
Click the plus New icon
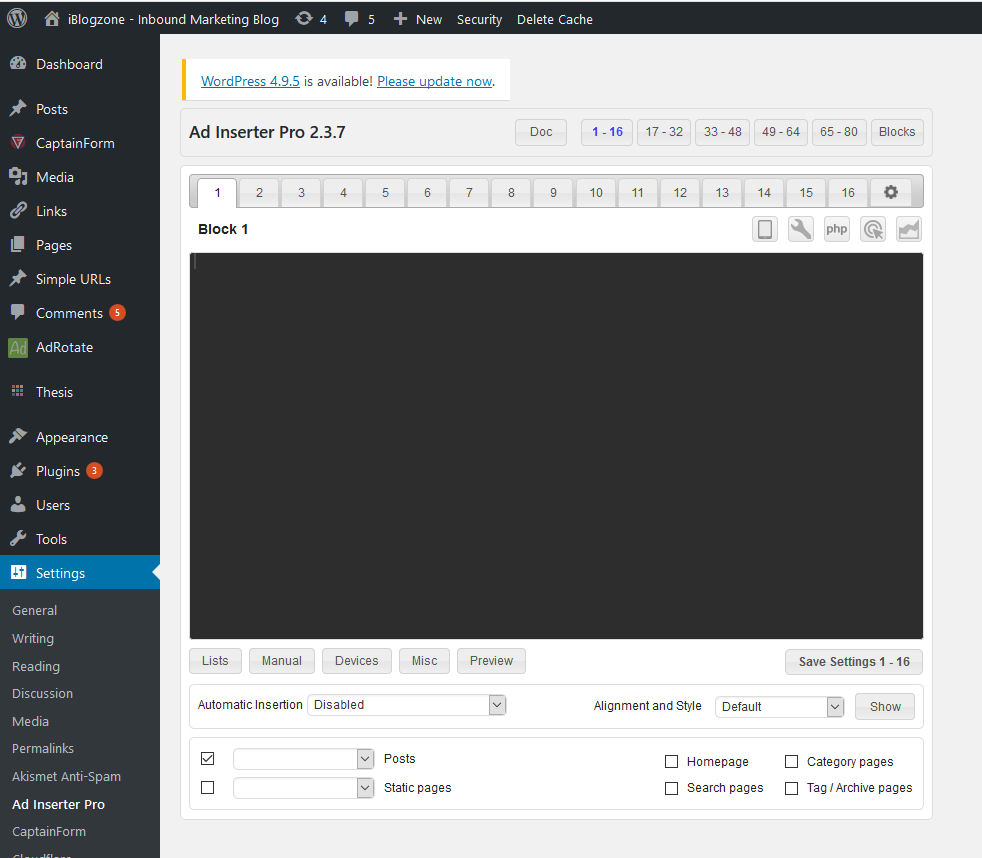(400, 19)
